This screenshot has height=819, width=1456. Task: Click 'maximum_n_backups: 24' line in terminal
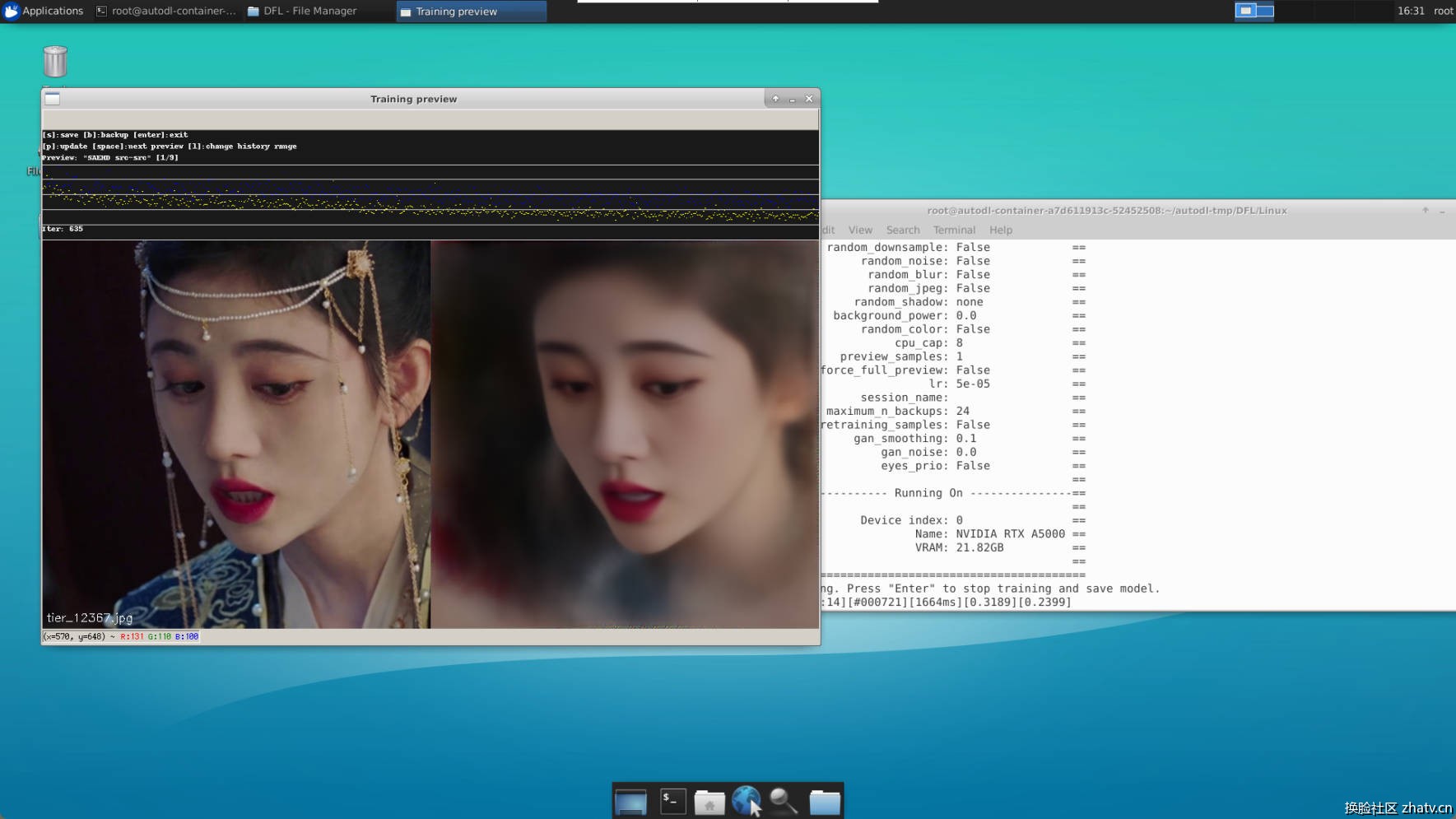[x=898, y=411]
